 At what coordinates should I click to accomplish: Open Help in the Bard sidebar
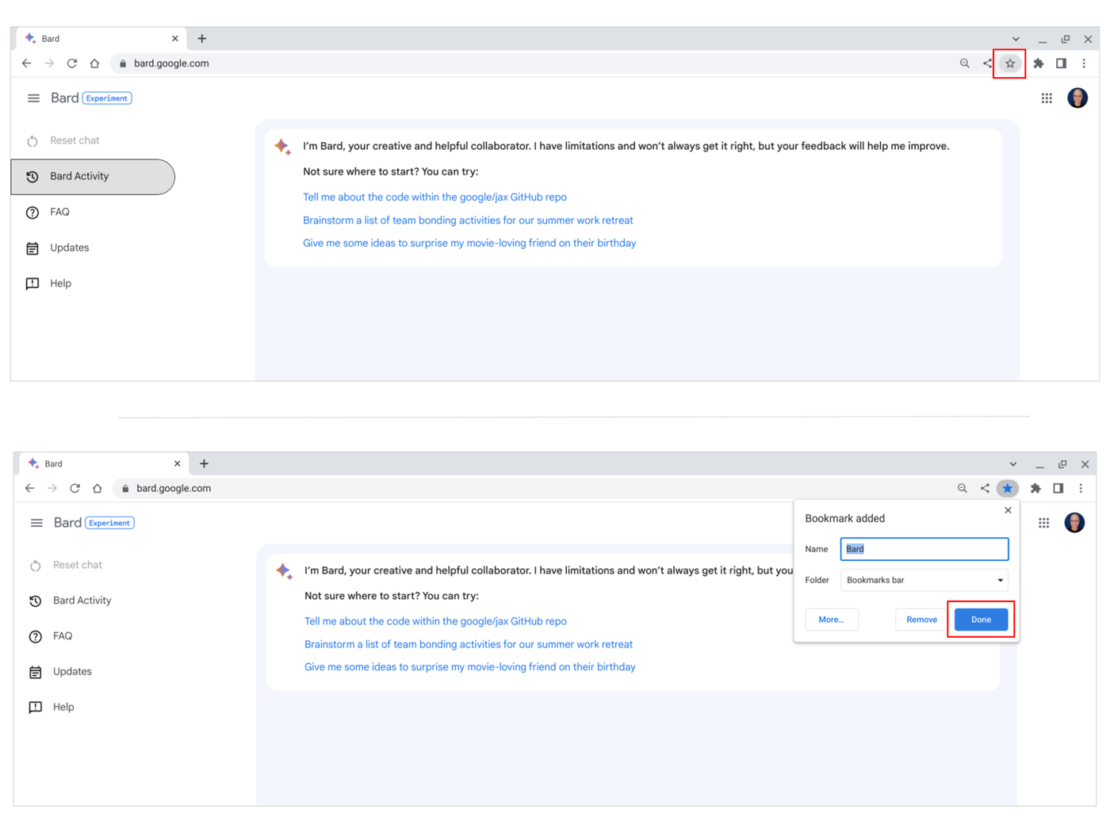point(61,283)
